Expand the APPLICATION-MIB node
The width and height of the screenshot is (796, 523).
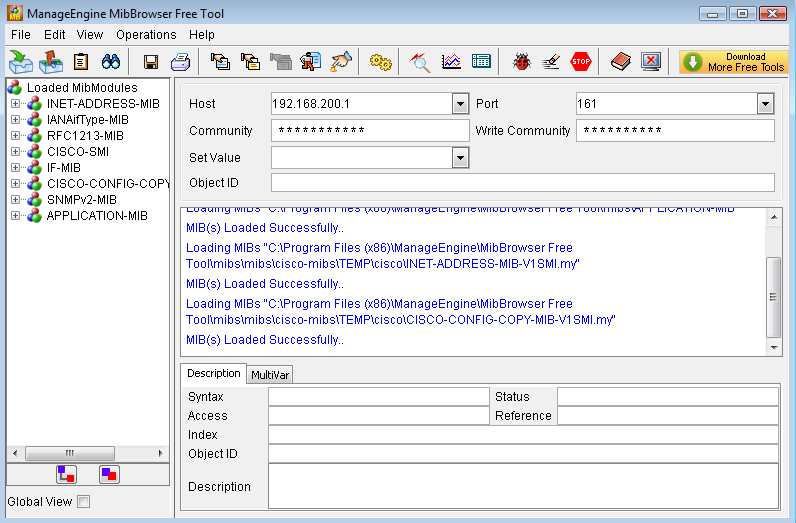15,215
